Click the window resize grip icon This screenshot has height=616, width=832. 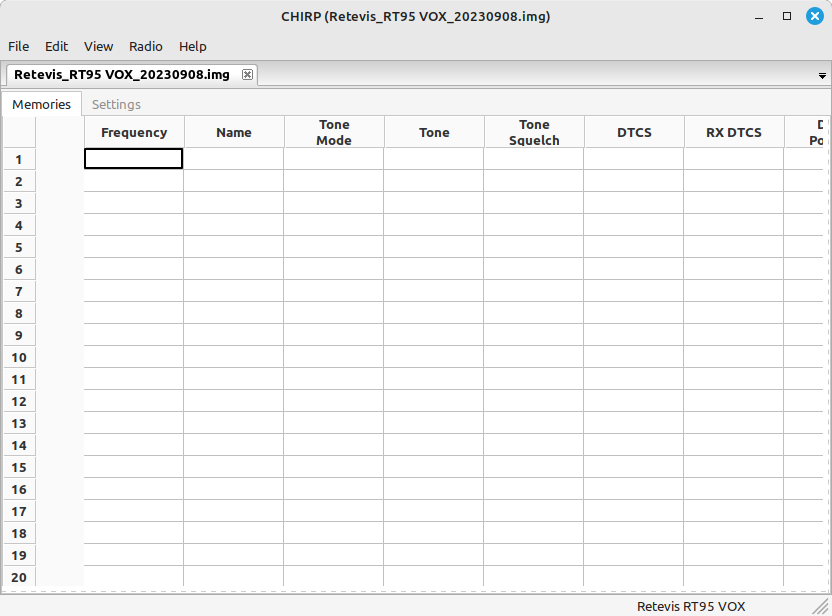coord(821,606)
